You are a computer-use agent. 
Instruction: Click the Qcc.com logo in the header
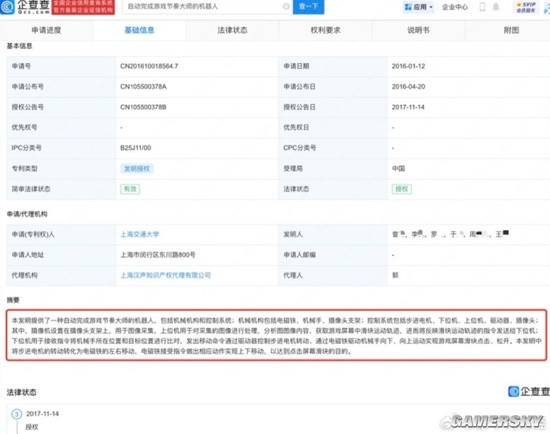coord(25,6)
